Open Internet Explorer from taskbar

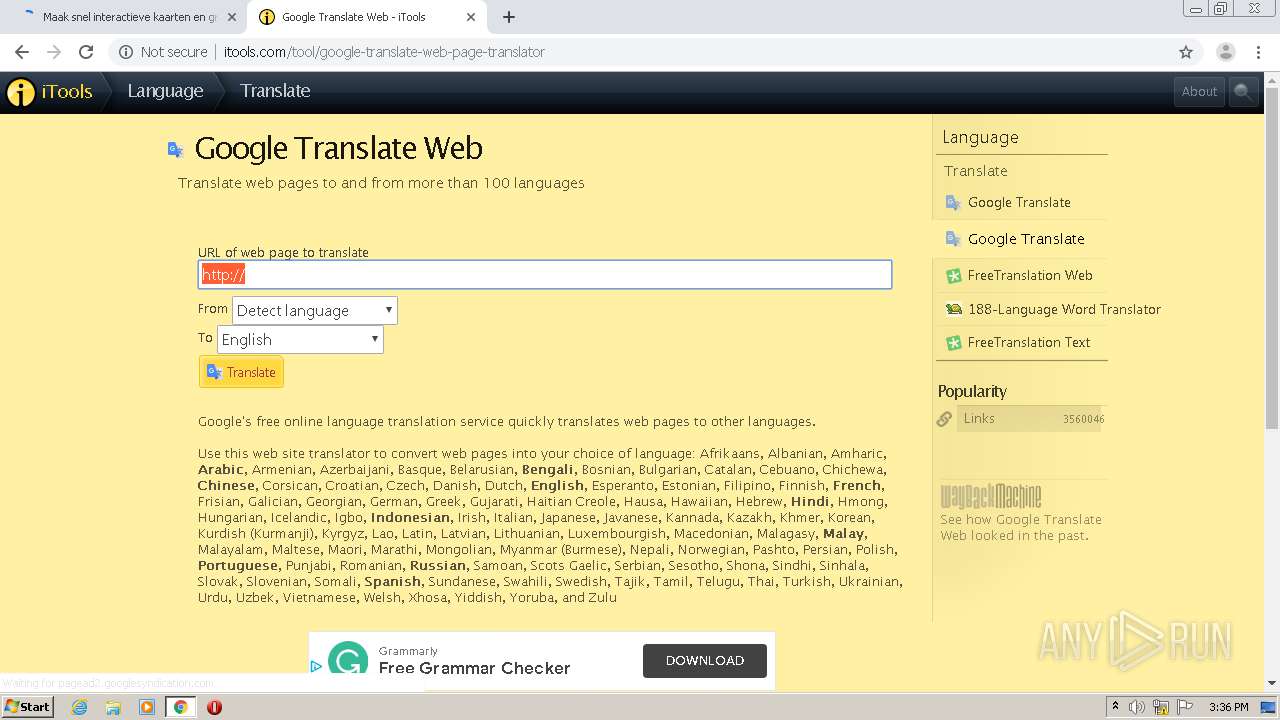coord(79,707)
